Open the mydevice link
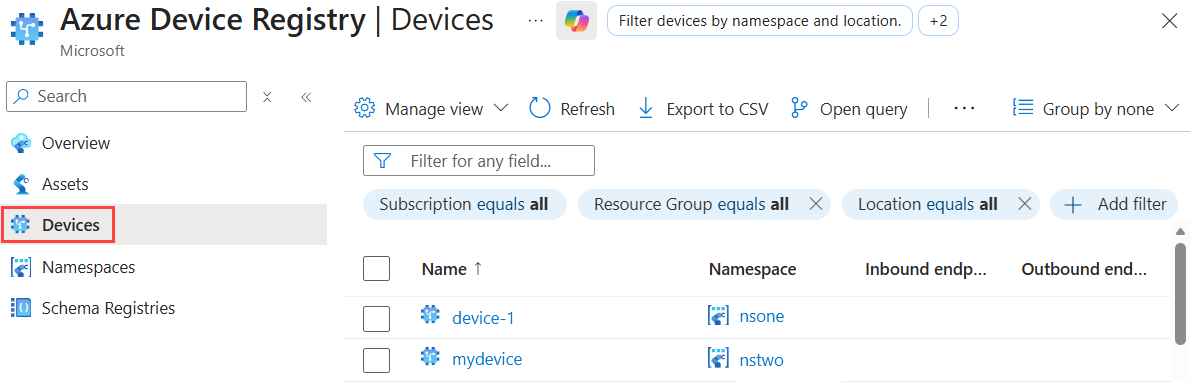The height and width of the screenshot is (382, 1193). click(487, 358)
